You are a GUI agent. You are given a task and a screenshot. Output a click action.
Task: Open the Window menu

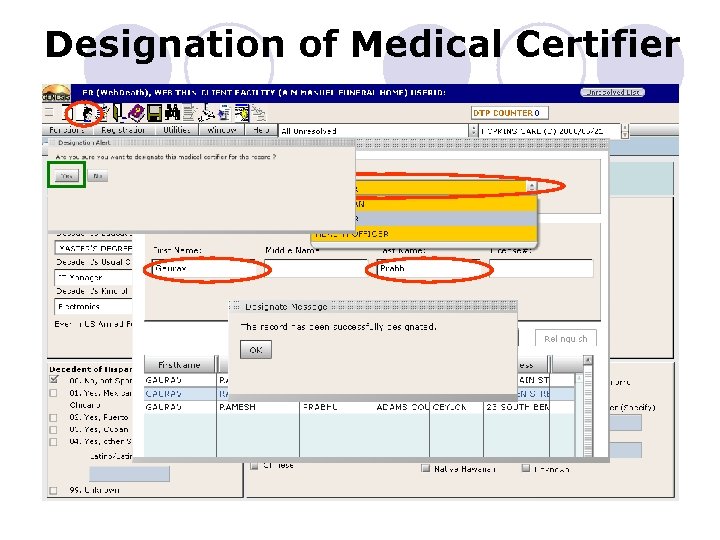tap(221, 130)
